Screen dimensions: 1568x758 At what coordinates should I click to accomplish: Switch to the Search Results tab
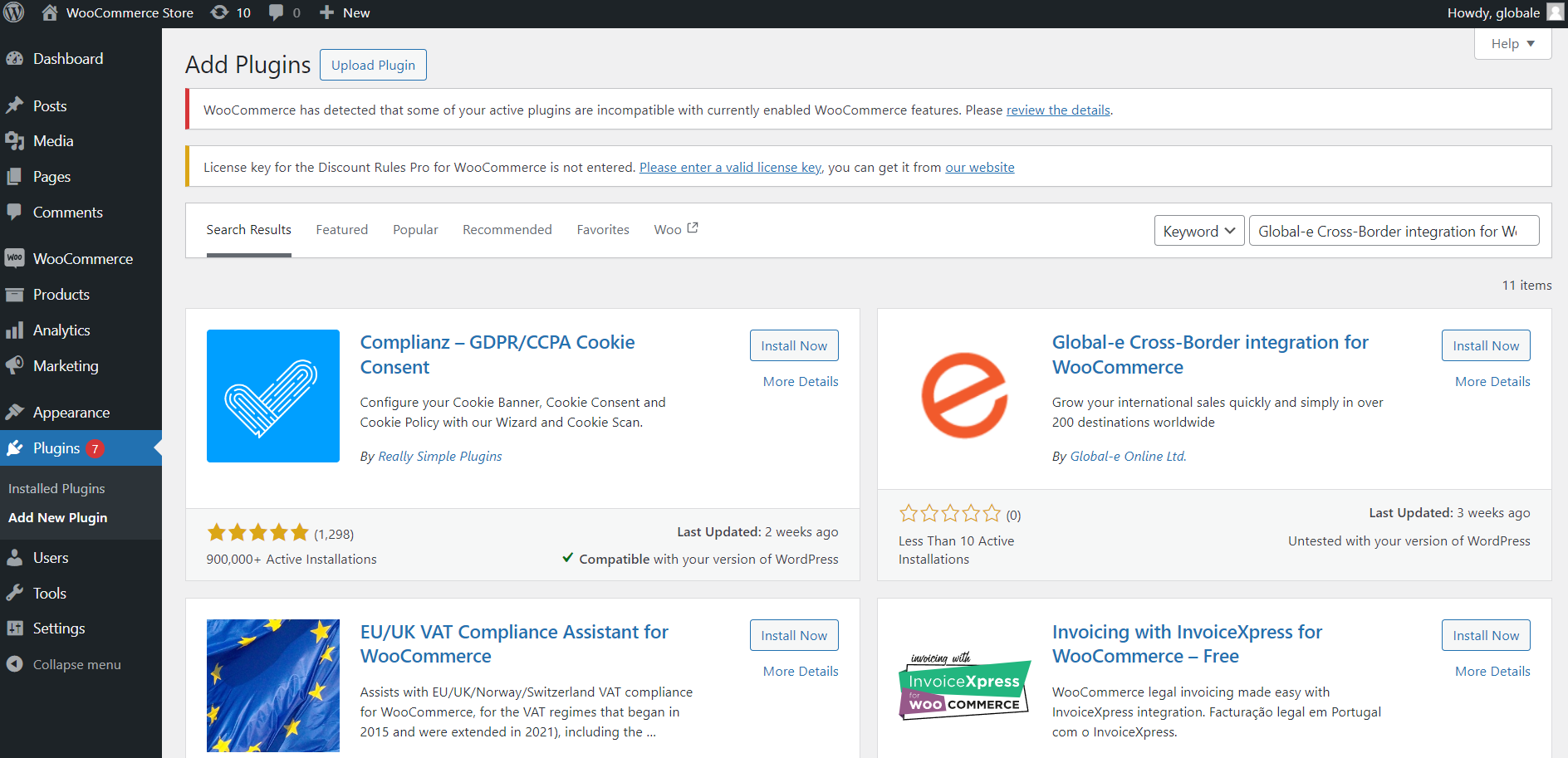point(249,230)
